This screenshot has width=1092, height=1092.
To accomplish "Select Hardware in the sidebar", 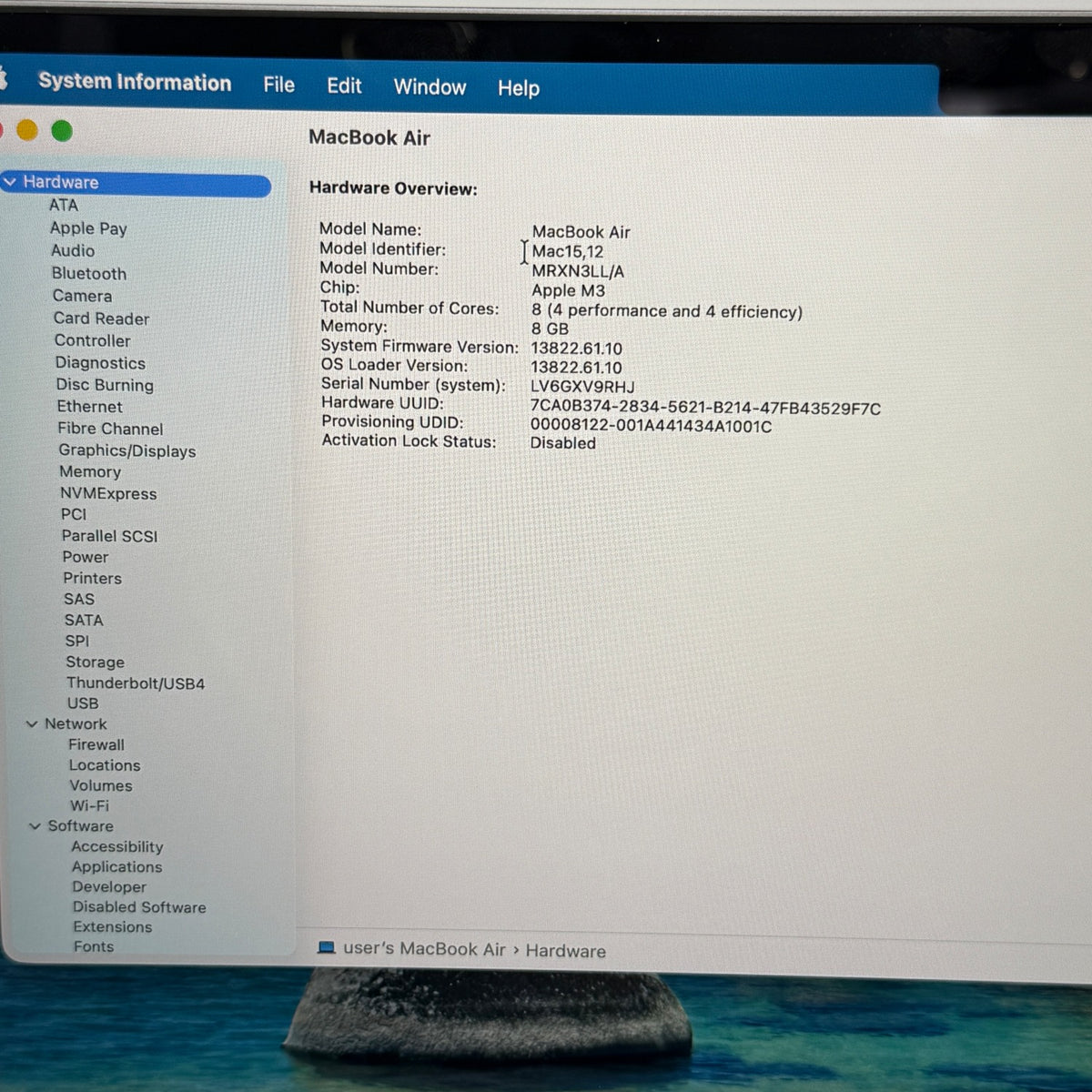I will 136,182.
